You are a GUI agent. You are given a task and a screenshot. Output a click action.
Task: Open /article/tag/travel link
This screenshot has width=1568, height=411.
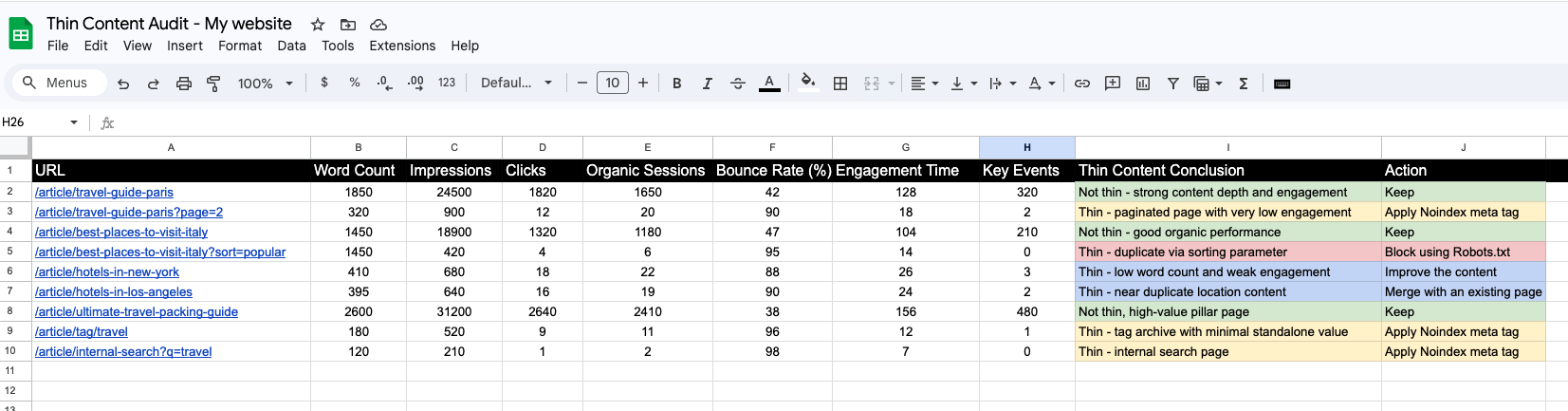[x=82, y=331]
